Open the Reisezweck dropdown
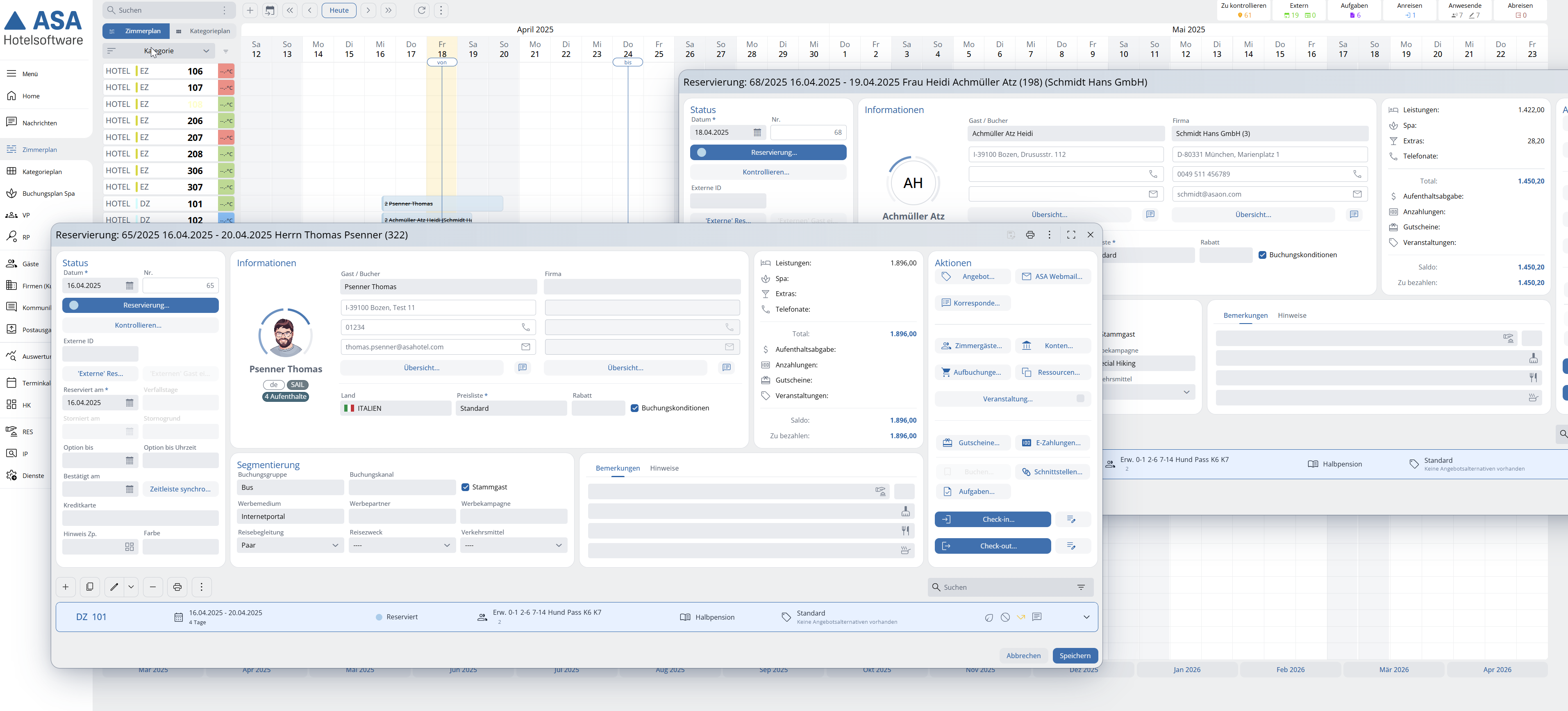1568x711 pixels. [x=402, y=545]
